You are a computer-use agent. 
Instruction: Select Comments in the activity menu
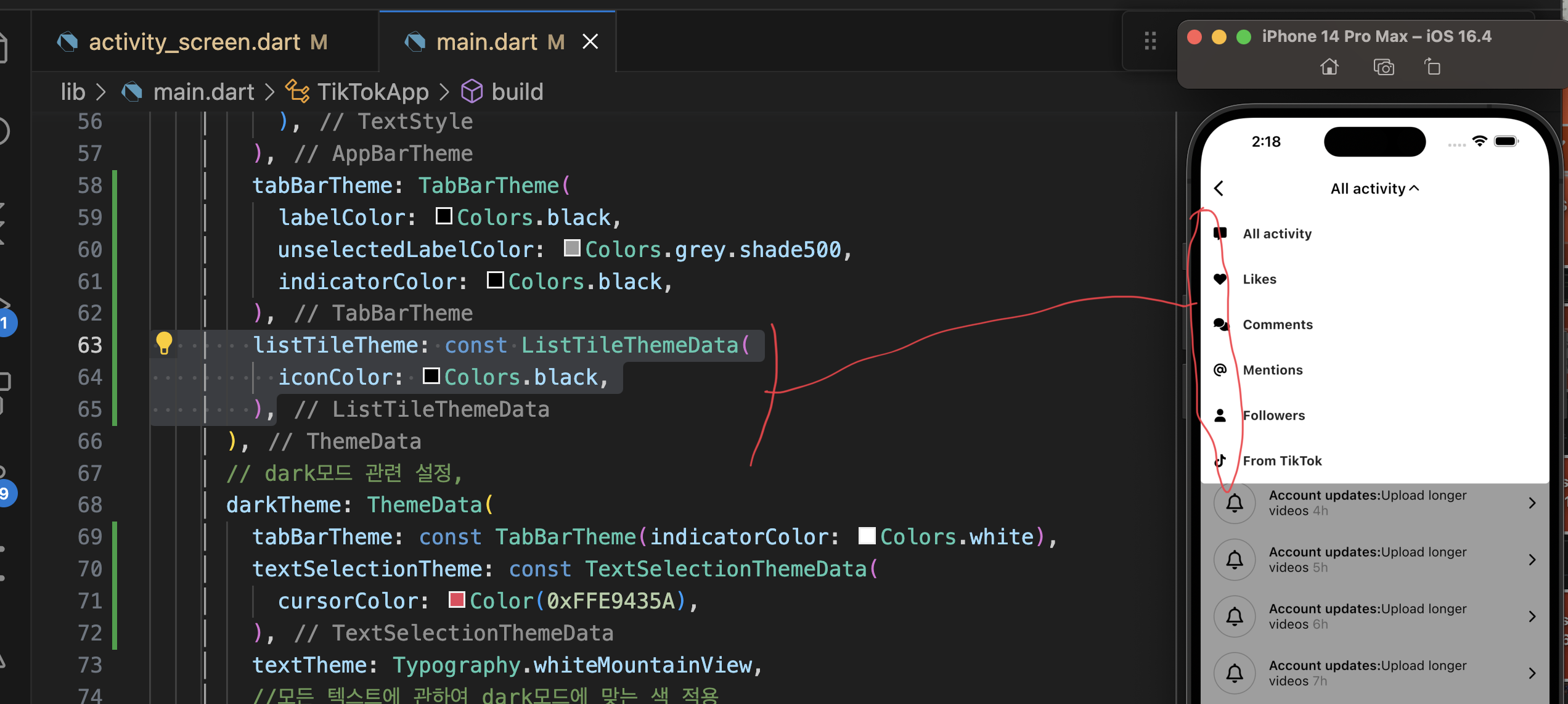(x=1277, y=325)
